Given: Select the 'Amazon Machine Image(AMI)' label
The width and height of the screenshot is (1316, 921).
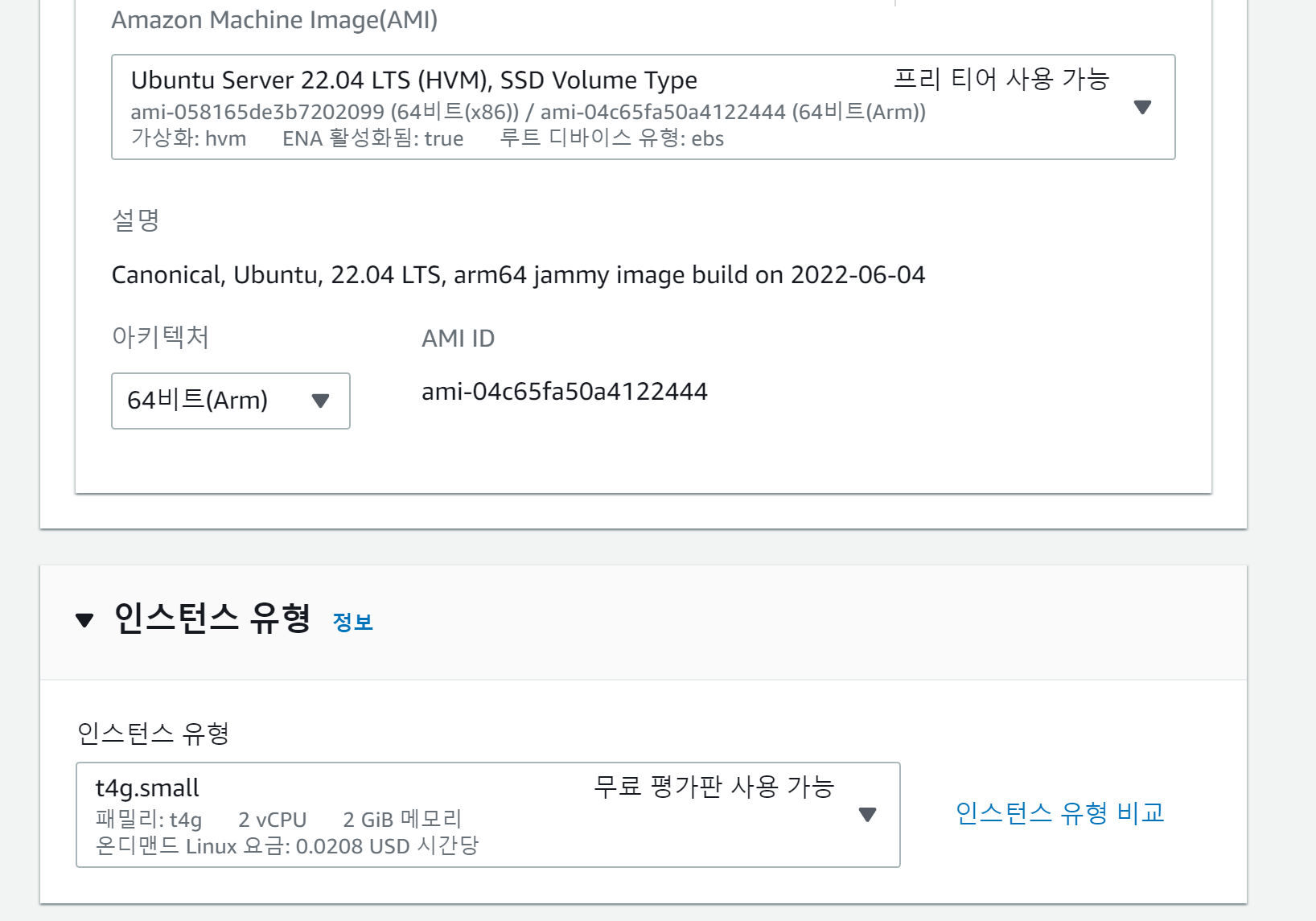Looking at the screenshot, I should coord(274,19).
